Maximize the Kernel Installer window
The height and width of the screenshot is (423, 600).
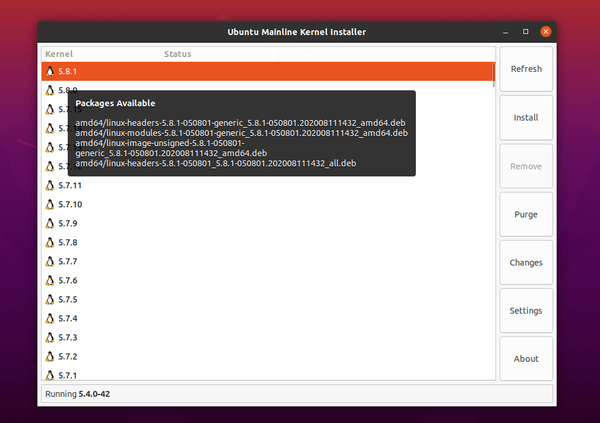tap(525, 31)
